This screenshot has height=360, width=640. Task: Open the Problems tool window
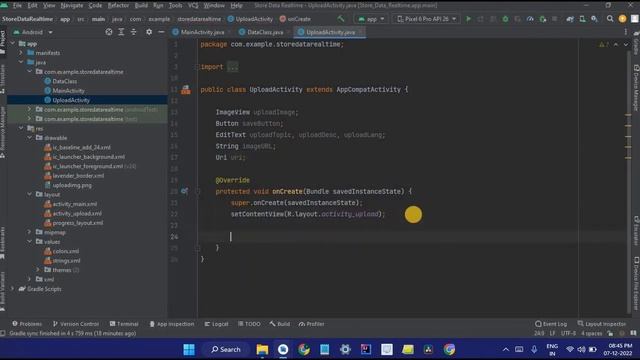tap(27, 324)
